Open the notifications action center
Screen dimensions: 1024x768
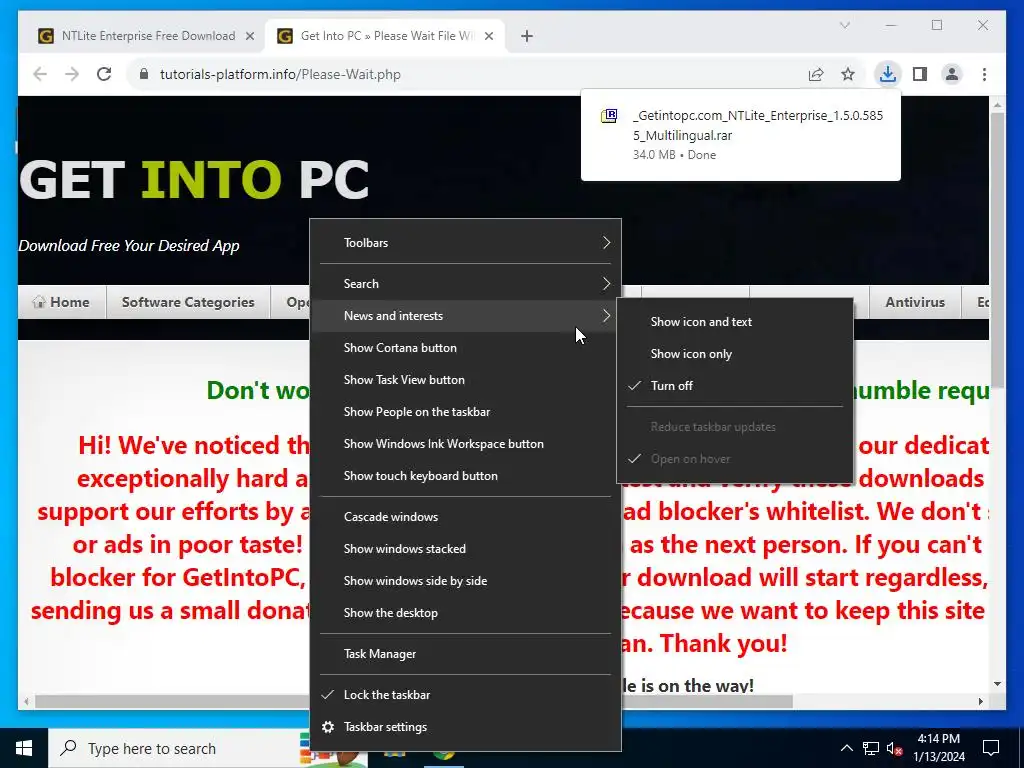(991, 748)
